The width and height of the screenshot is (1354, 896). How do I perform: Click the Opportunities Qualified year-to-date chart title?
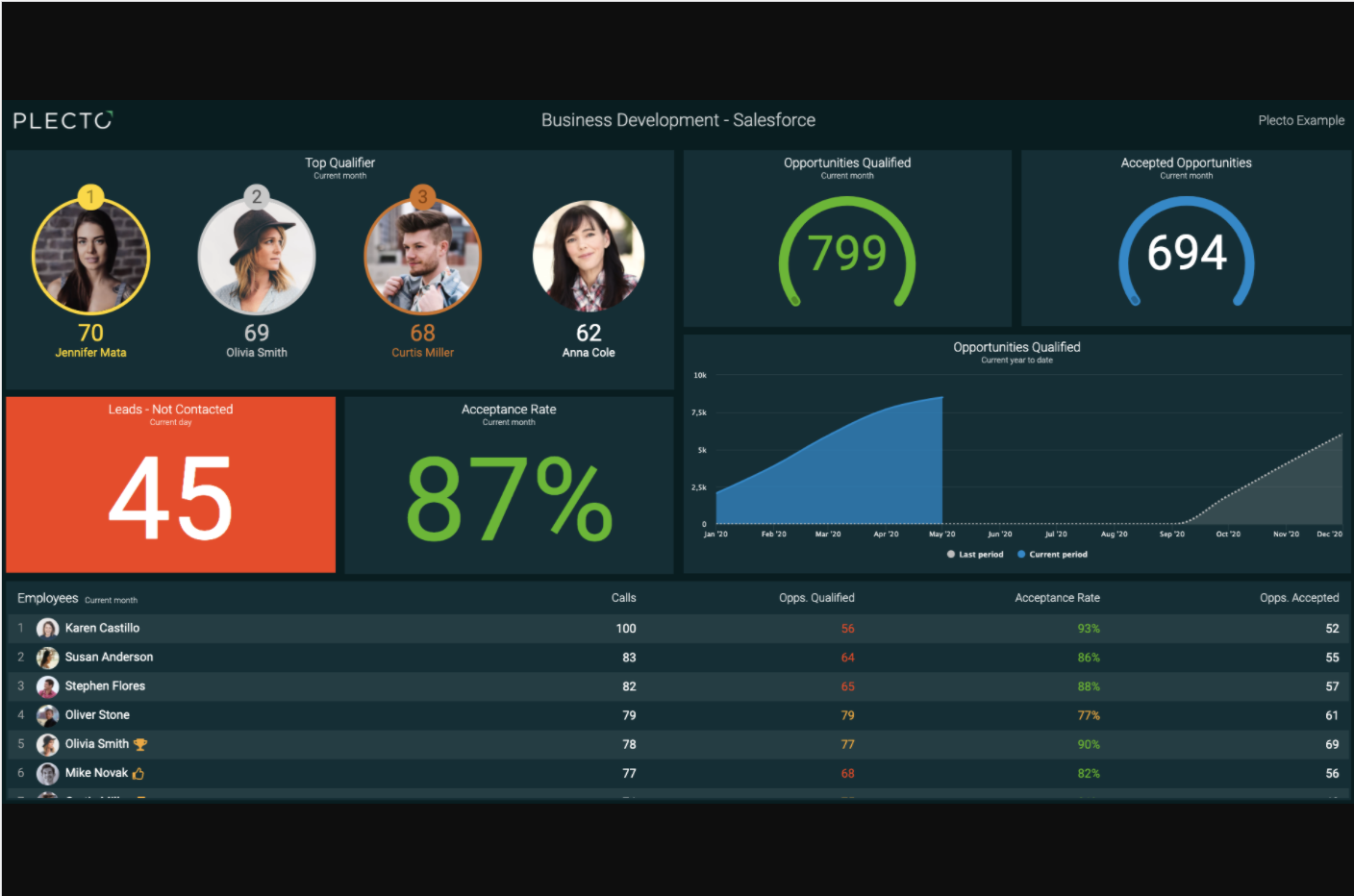coord(1016,347)
